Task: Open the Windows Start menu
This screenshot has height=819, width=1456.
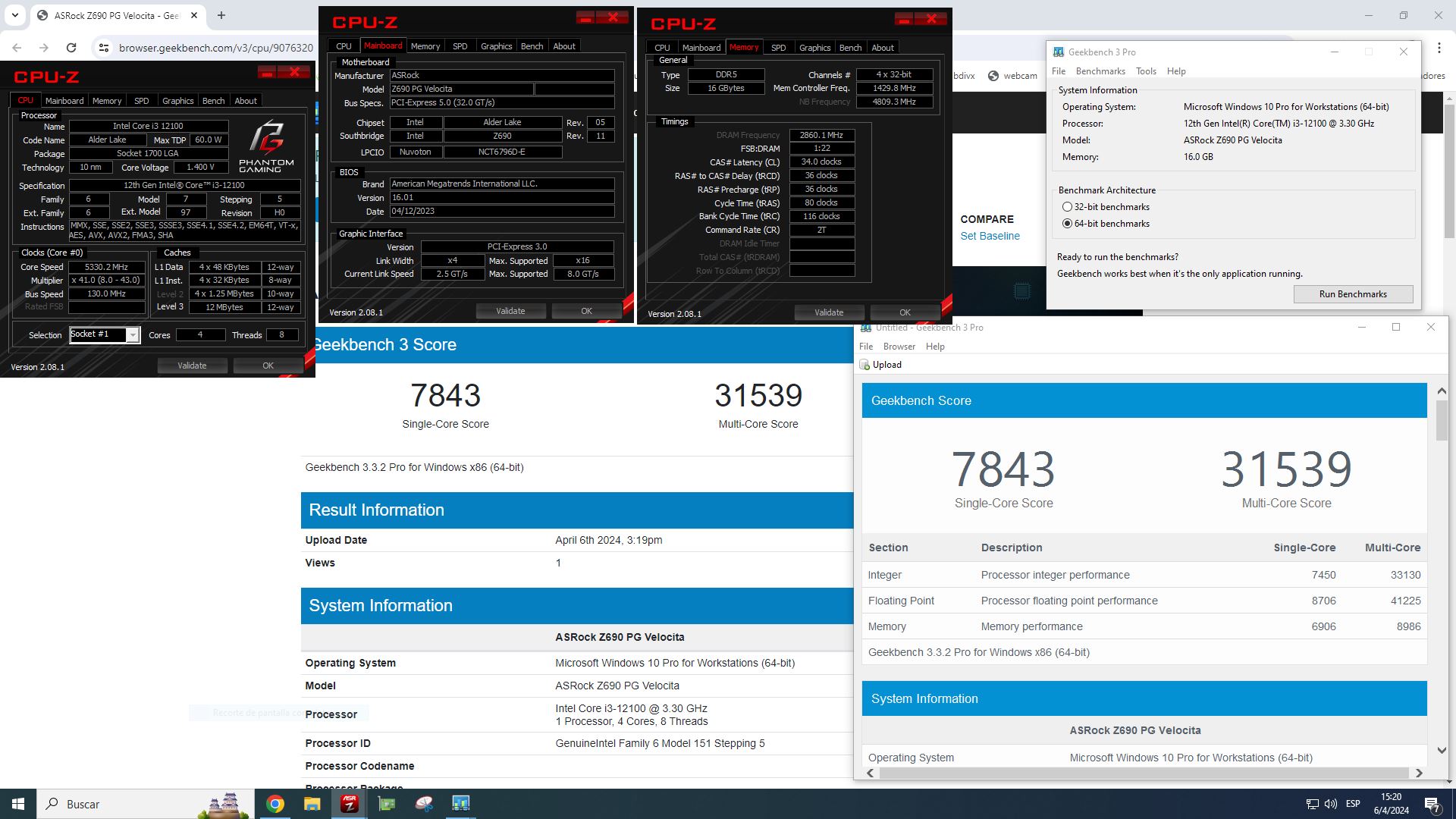Action: click(18, 804)
